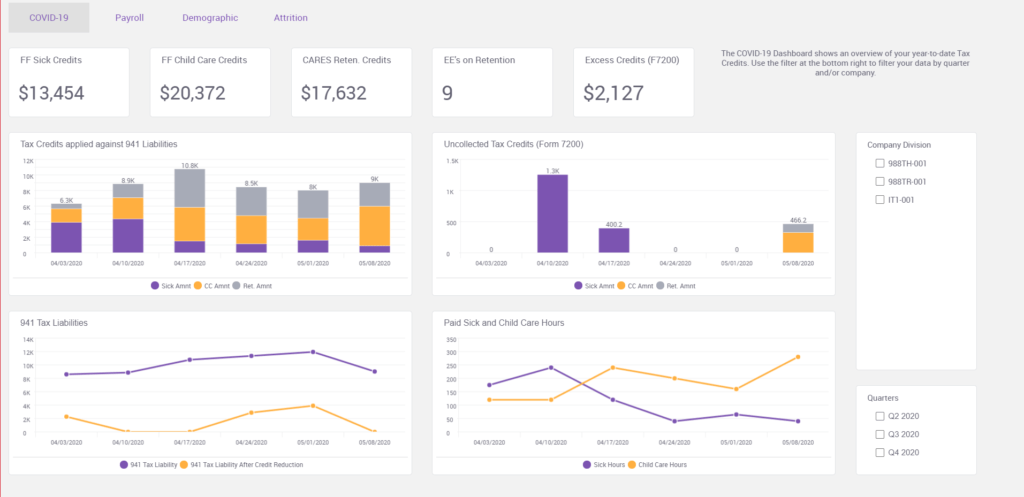Tick the IT1-001 checkbox
This screenshot has width=1024, height=497.
tap(880, 200)
